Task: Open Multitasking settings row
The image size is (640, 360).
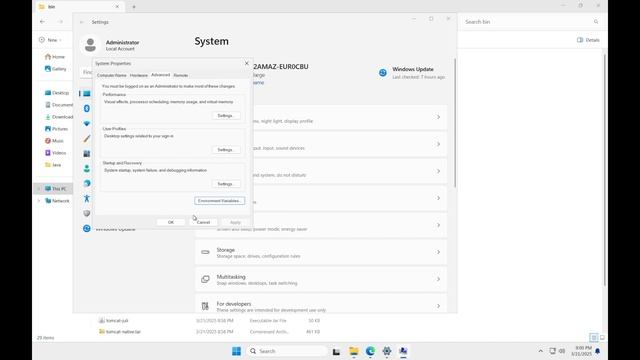Action: pos(321,279)
